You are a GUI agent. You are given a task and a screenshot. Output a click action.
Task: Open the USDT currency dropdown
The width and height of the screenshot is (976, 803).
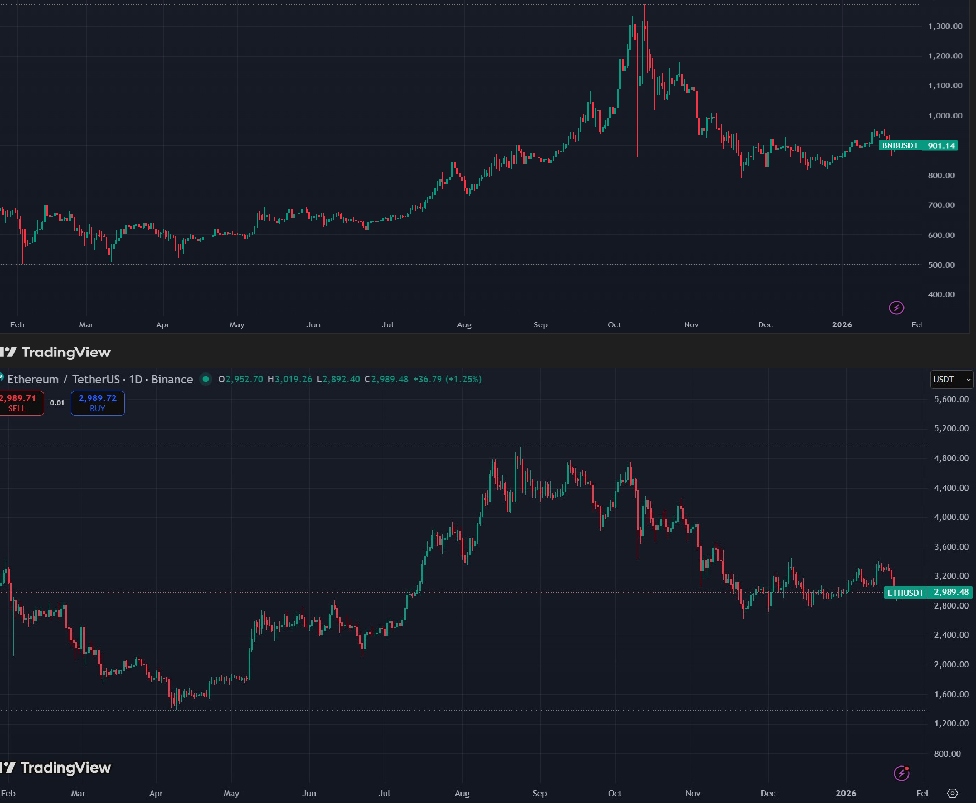coord(950,379)
